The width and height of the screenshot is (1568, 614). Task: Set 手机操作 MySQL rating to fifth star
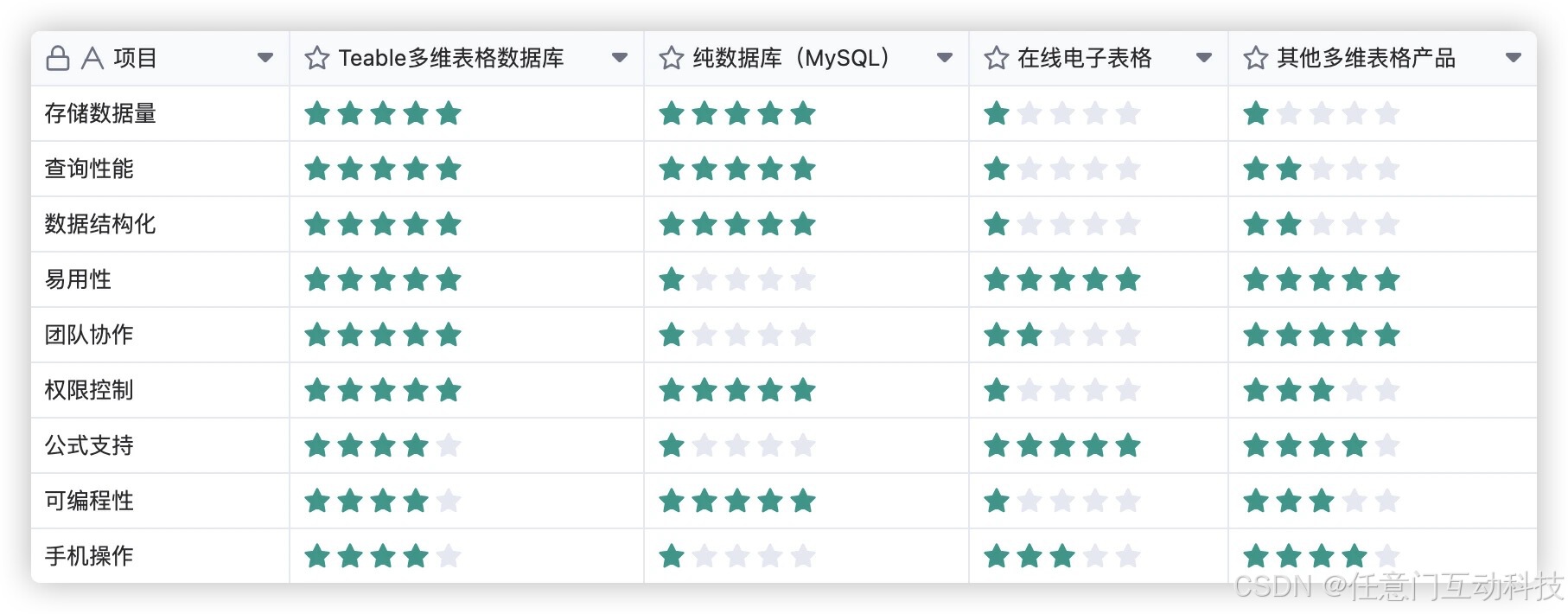803,556
